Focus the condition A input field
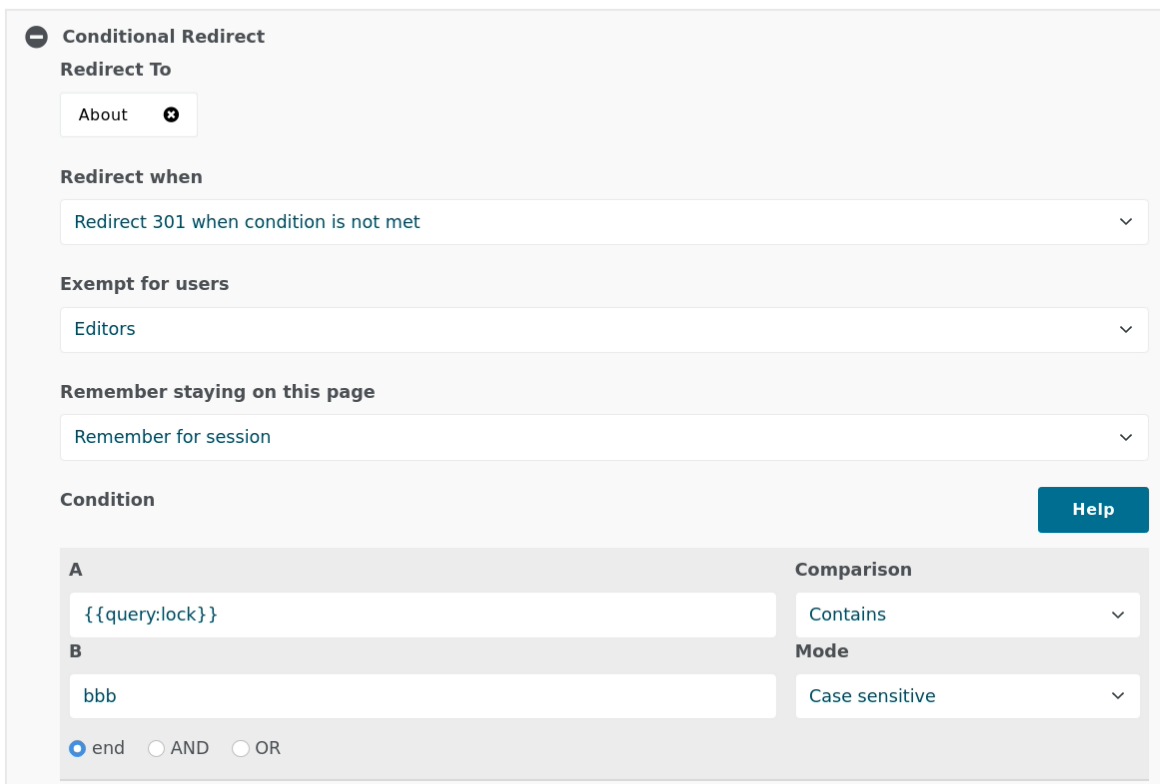The height and width of the screenshot is (784, 1160). tap(422, 615)
